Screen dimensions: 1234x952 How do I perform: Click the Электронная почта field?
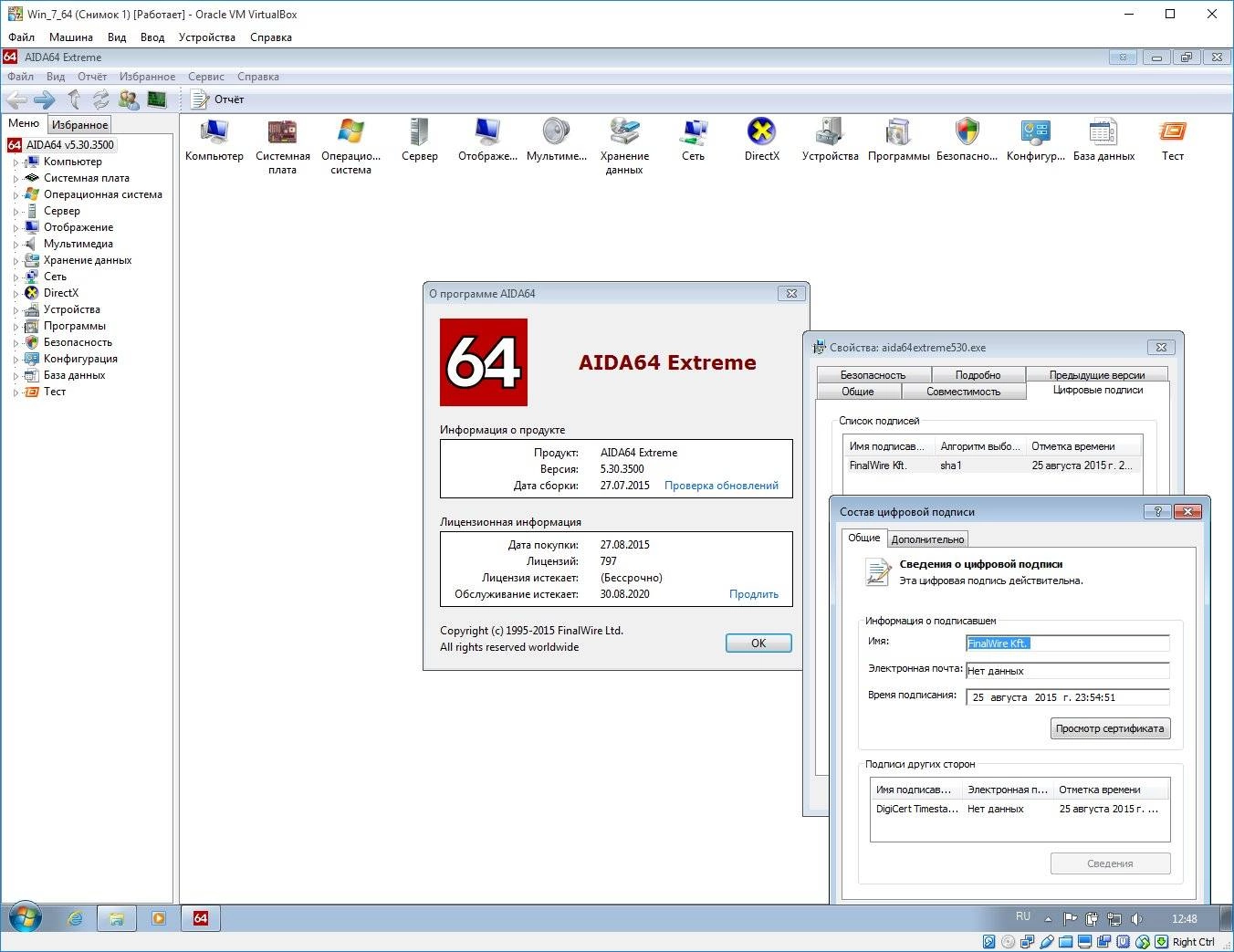[x=1067, y=671]
